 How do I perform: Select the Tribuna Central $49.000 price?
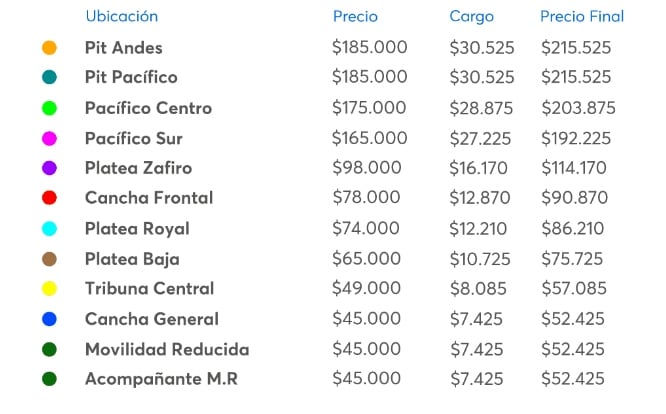[366, 289]
